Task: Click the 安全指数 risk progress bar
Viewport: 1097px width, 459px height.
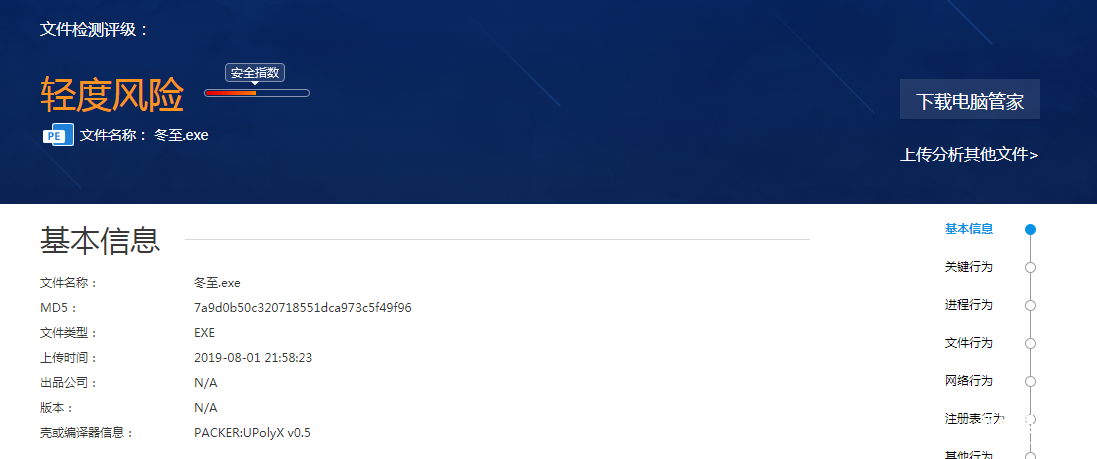Action: (257, 93)
